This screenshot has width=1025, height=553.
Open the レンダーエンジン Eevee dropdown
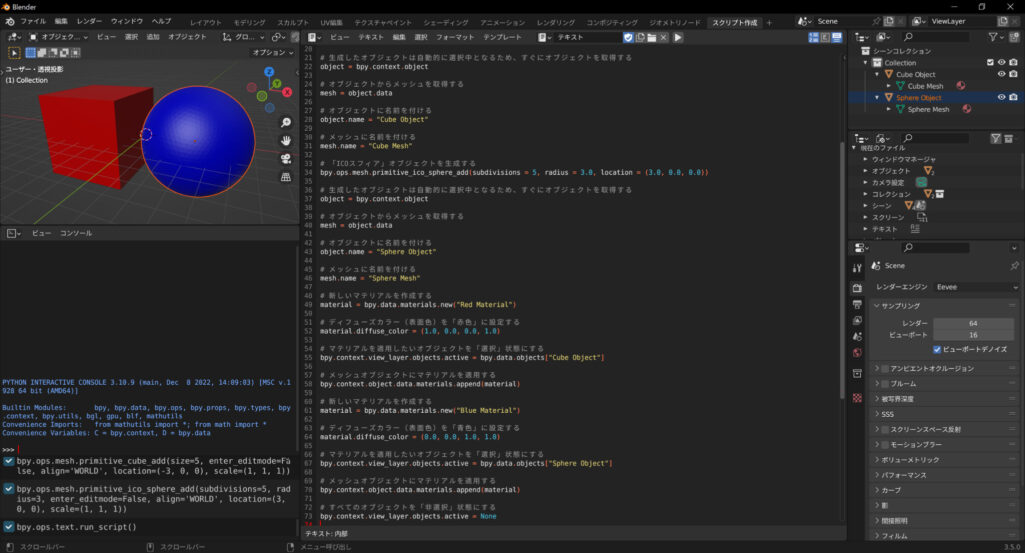coord(976,287)
